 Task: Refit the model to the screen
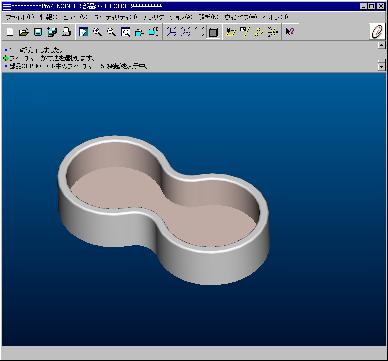(x=125, y=32)
